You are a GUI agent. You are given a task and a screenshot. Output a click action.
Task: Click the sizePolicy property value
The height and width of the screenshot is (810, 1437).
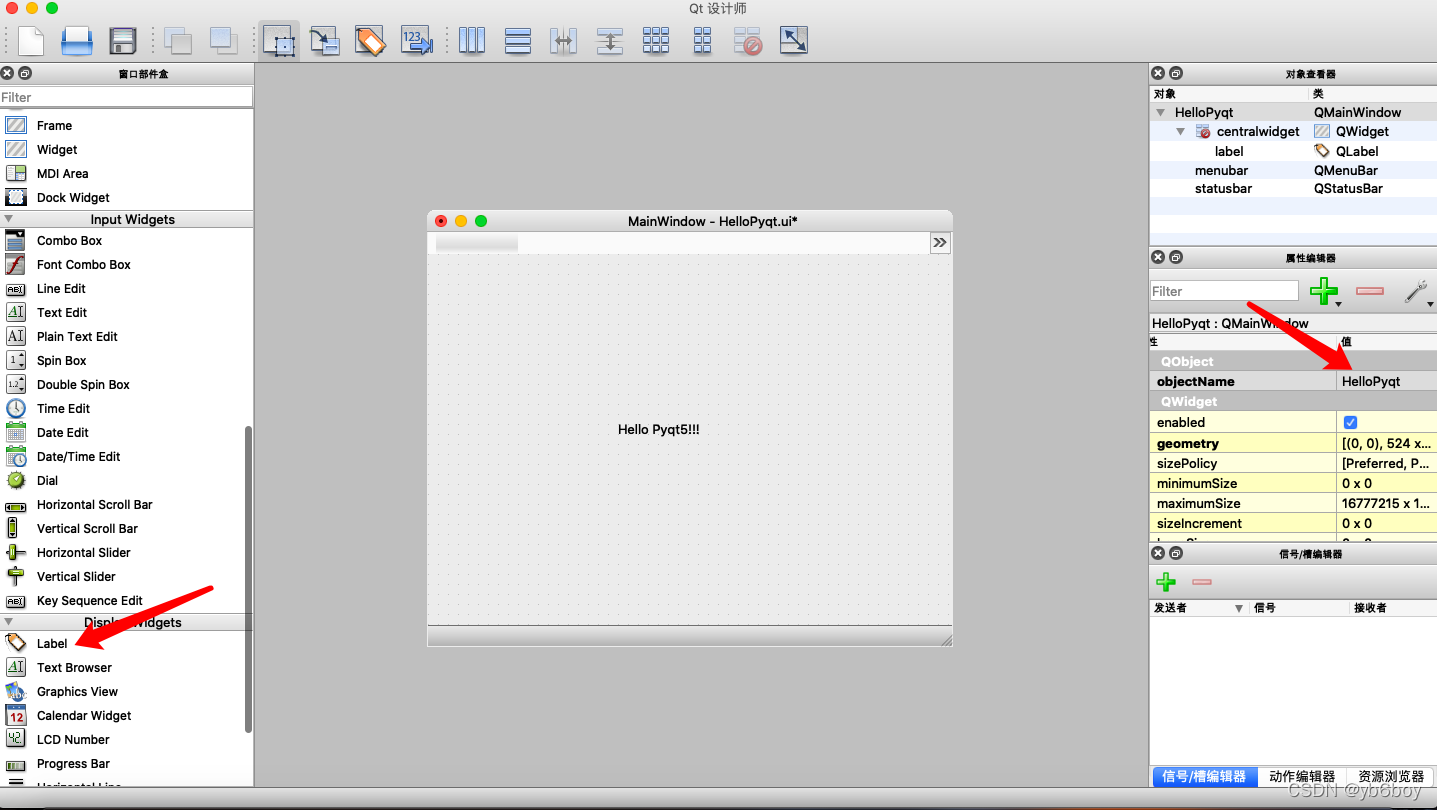(1387, 463)
